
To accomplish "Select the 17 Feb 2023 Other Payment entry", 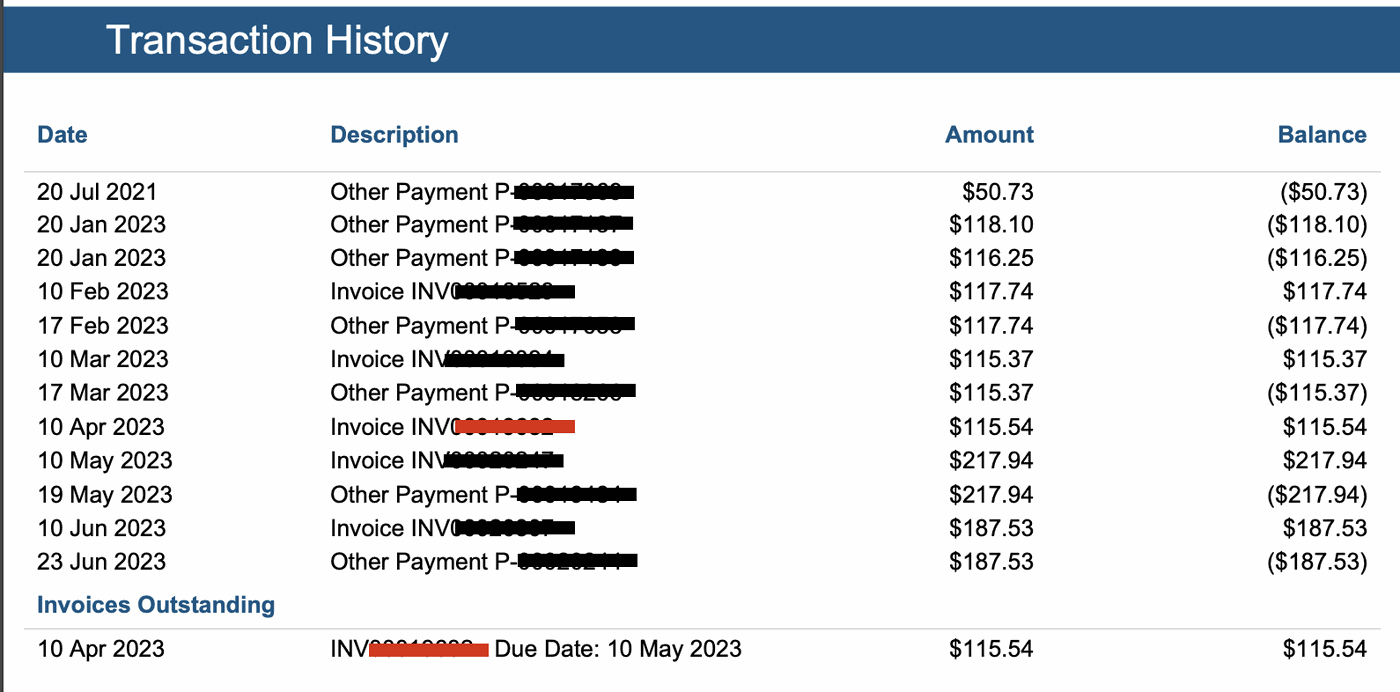I will [x=483, y=325].
